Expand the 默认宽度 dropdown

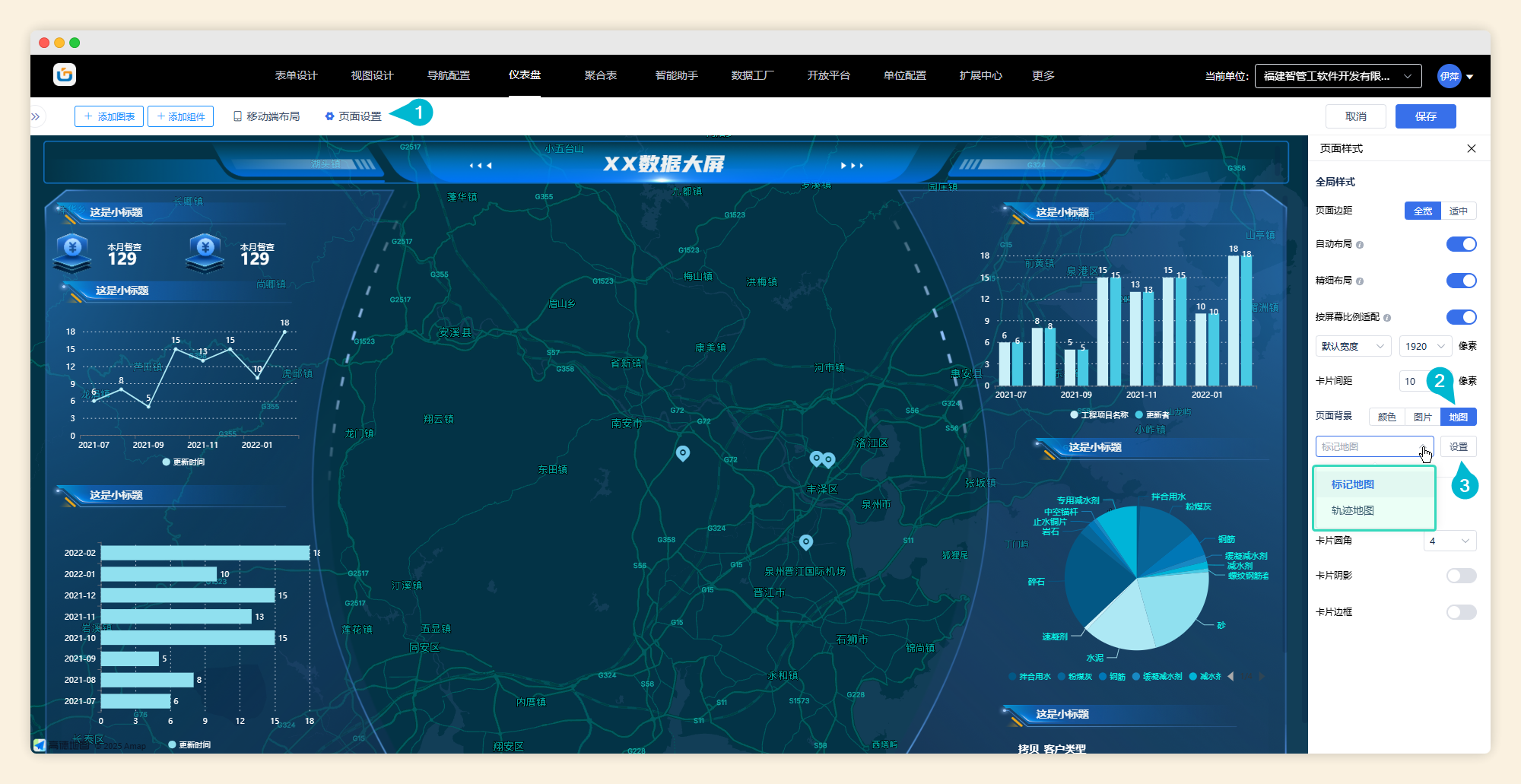(x=1353, y=346)
